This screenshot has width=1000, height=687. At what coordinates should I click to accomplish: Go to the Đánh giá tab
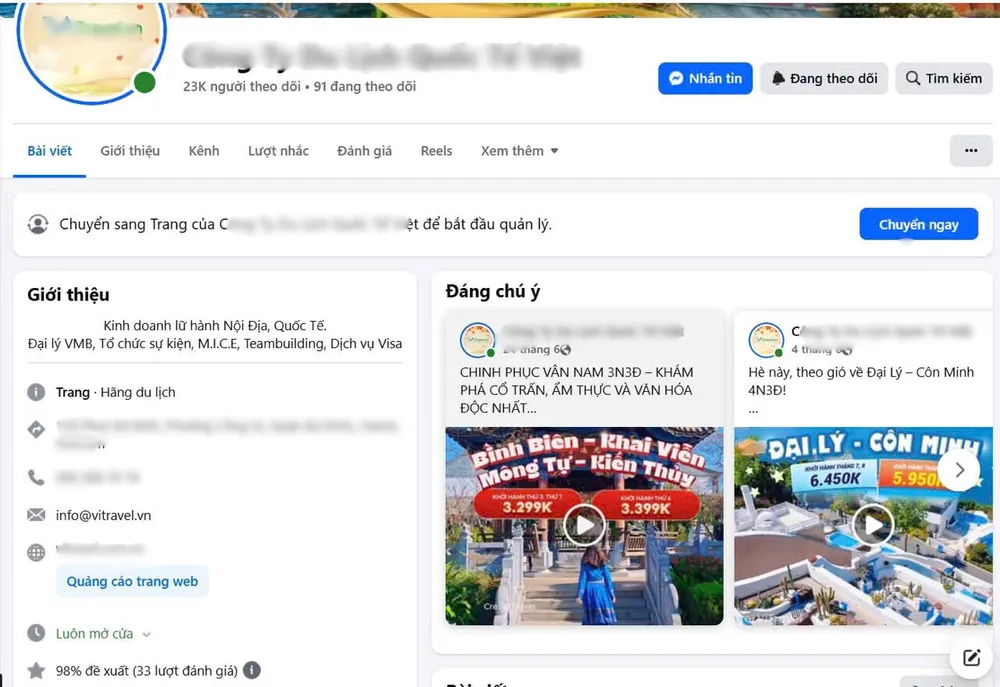pos(364,151)
